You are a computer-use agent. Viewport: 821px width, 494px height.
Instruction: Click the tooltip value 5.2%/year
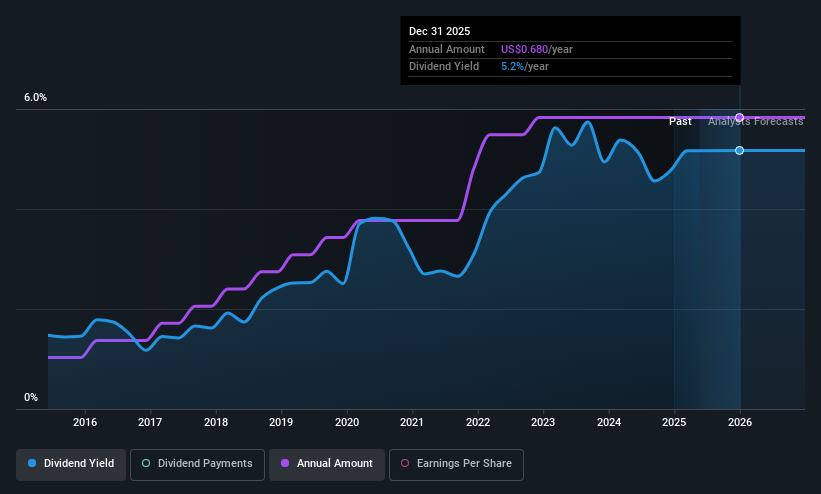(525, 67)
